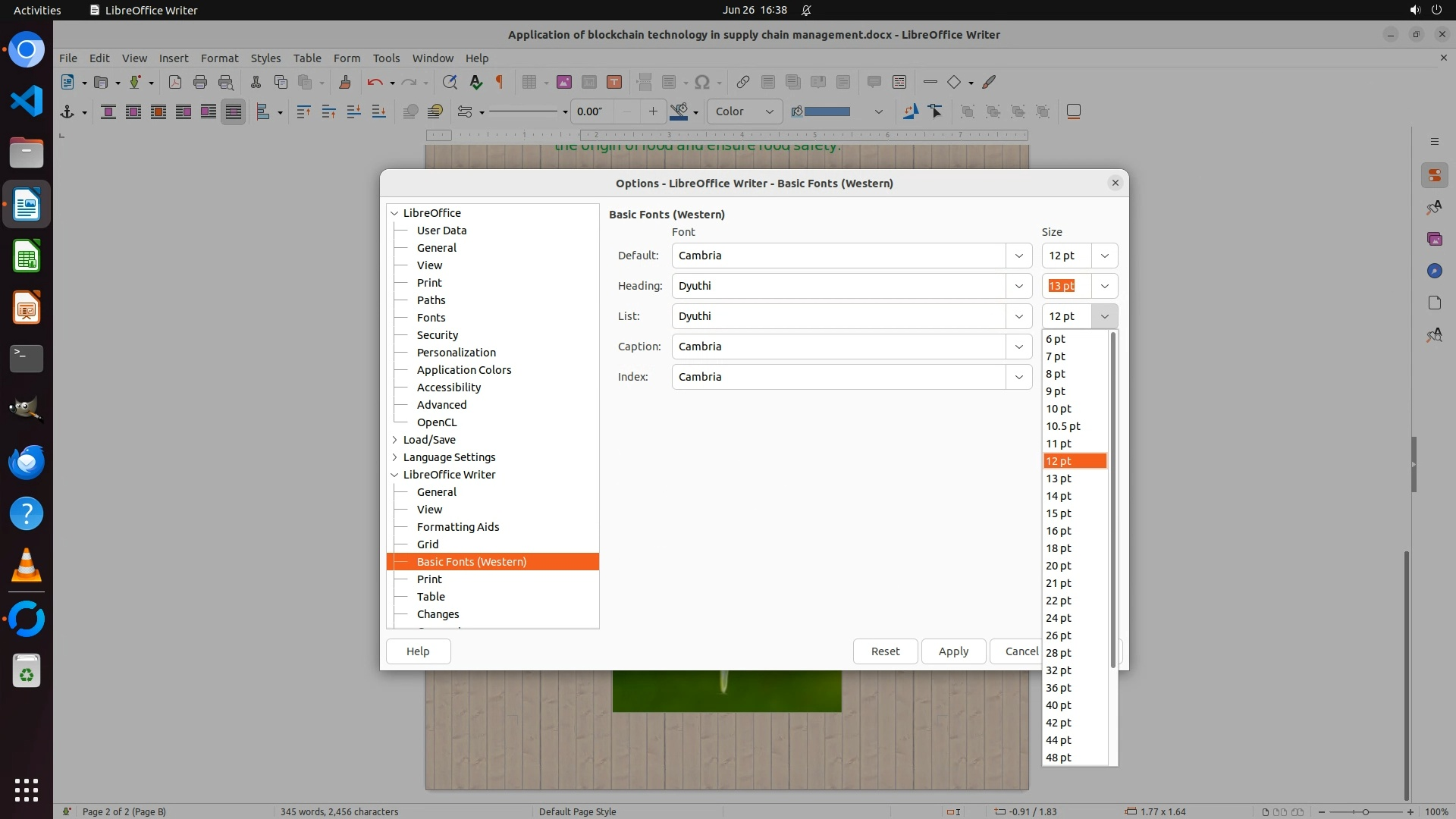Image resolution: width=1456 pixels, height=819 pixels.
Task: Click the Insert Hyperlink icon
Action: point(743,82)
